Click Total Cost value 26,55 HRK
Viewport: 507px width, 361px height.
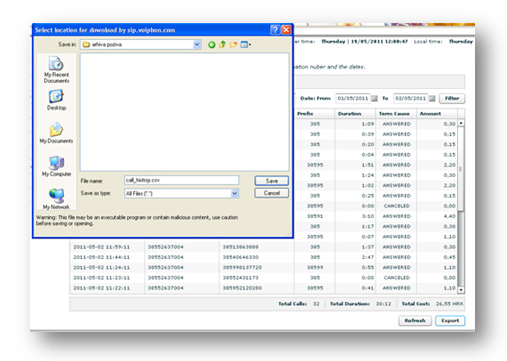coord(449,304)
